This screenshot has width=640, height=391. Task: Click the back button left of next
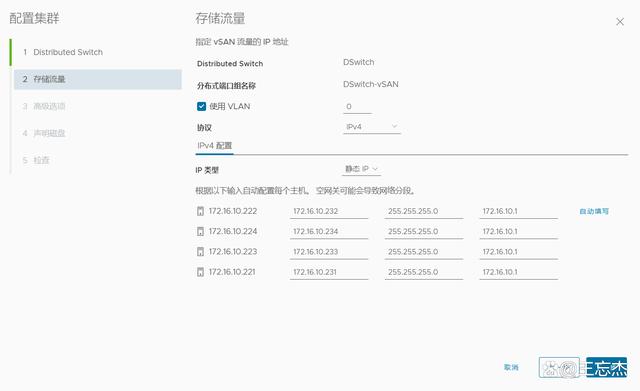[x=559, y=367]
